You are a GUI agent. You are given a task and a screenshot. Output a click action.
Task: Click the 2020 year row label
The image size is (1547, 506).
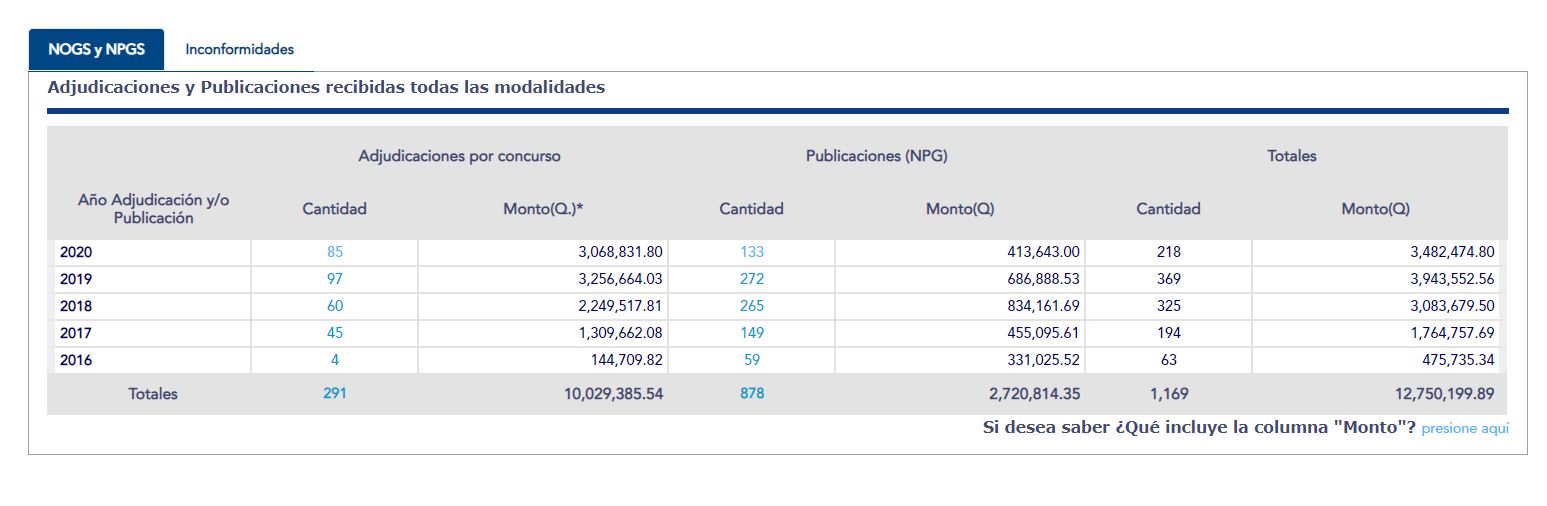pyautogui.click(x=76, y=252)
